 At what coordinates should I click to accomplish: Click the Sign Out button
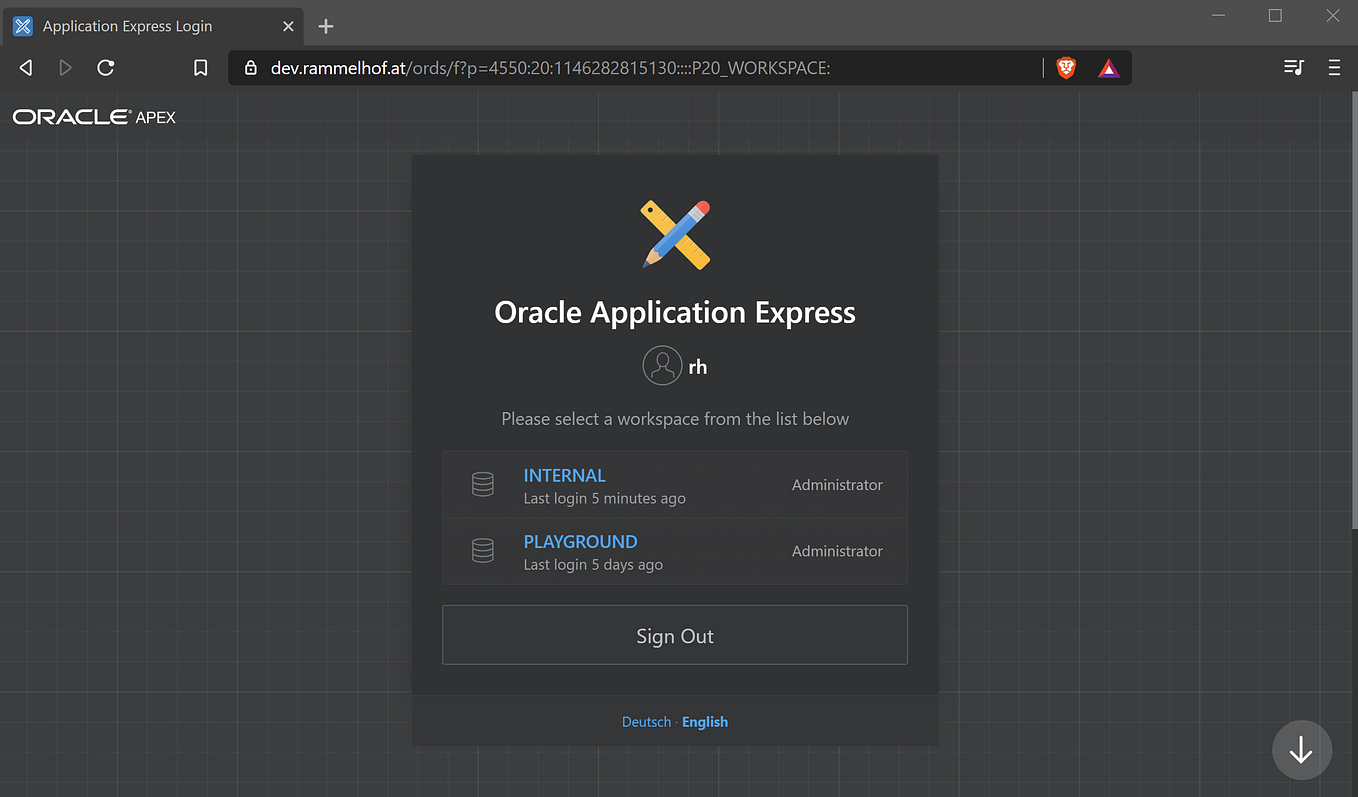(x=675, y=635)
